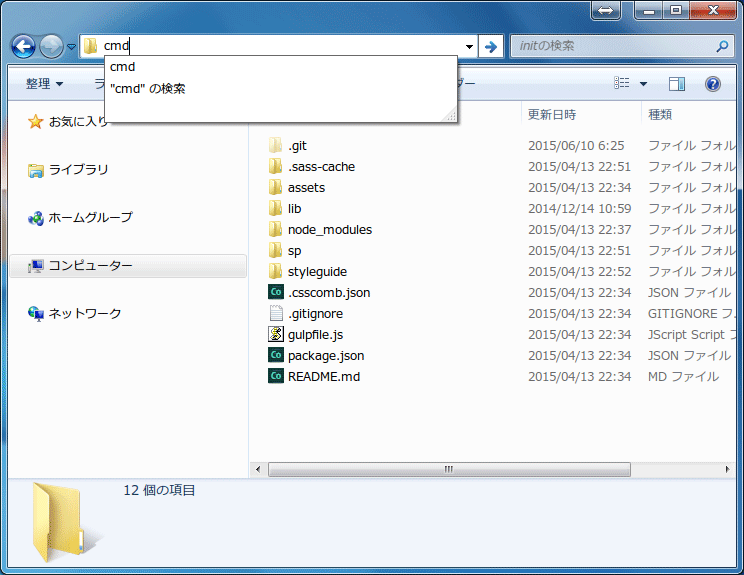The height and width of the screenshot is (575, 744).
Task: Click the ライブラリ folder icon
Action: (x=36, y=170)
